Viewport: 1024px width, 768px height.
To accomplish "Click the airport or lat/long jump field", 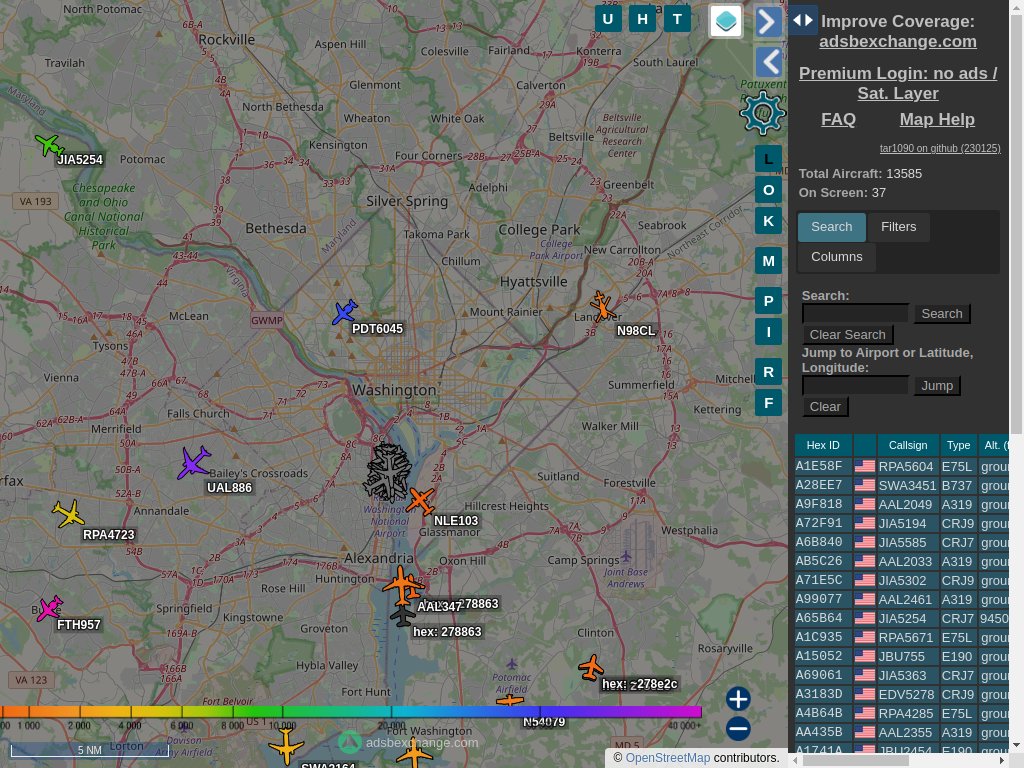I will pos(855,385).
